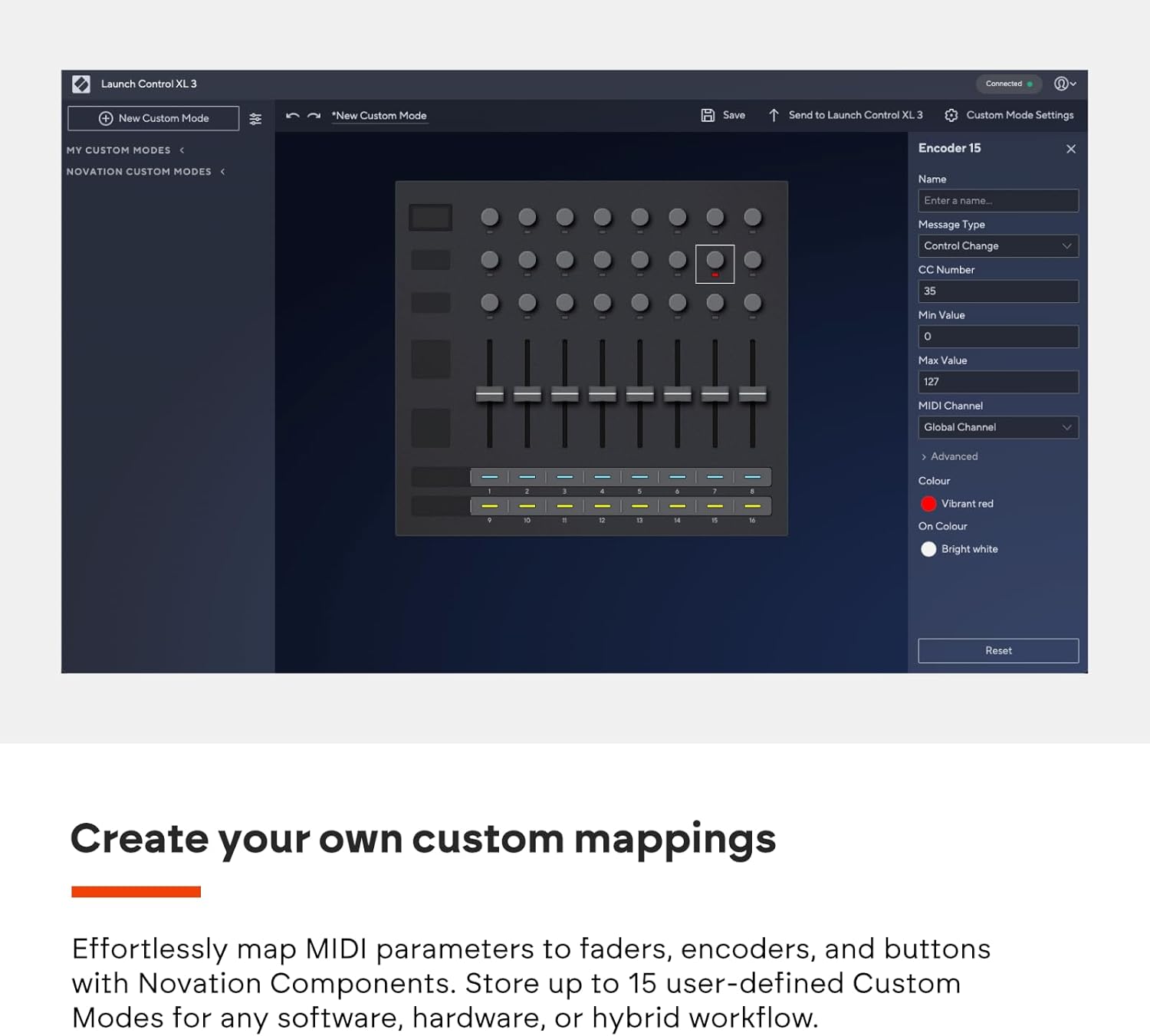
Task: Undo the last change
Action: (x=292, y=113)
